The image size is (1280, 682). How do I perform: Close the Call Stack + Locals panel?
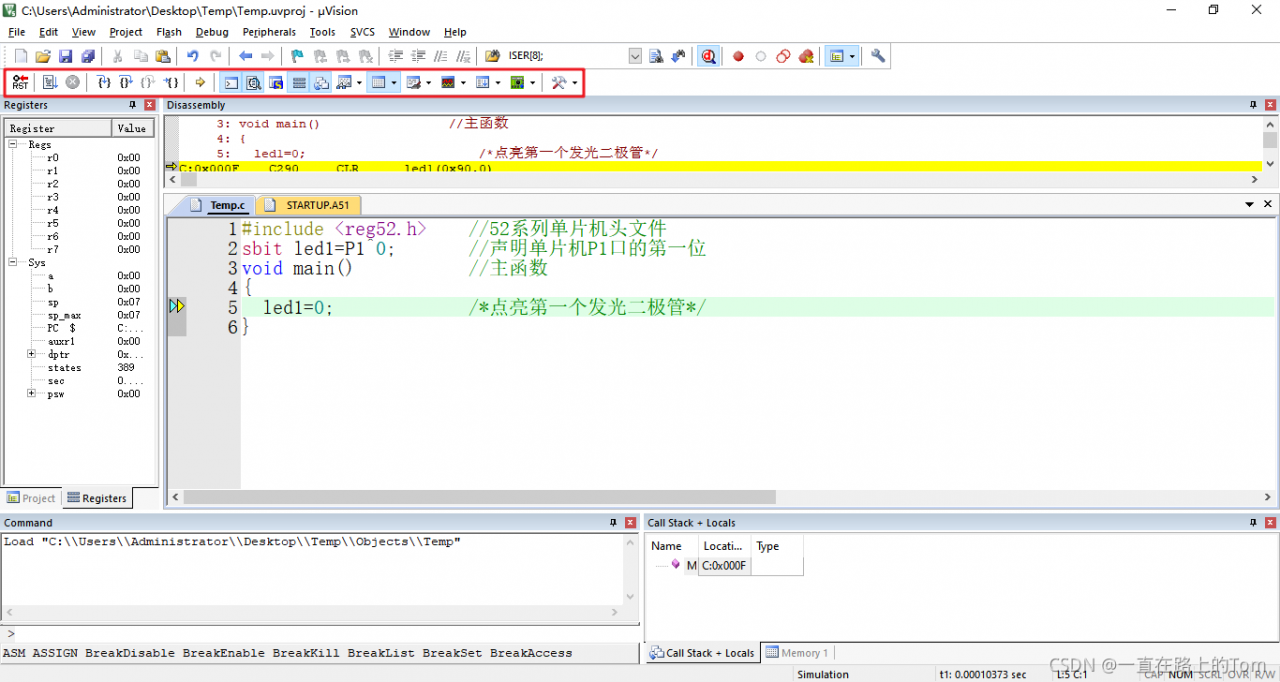[1270, 523]
